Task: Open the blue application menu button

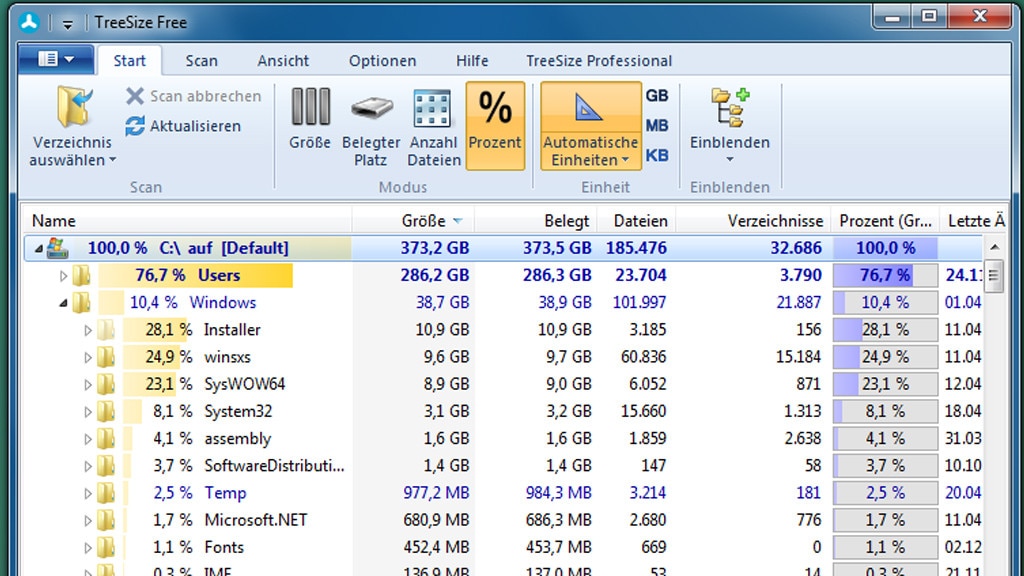Action: pos(56,59)
